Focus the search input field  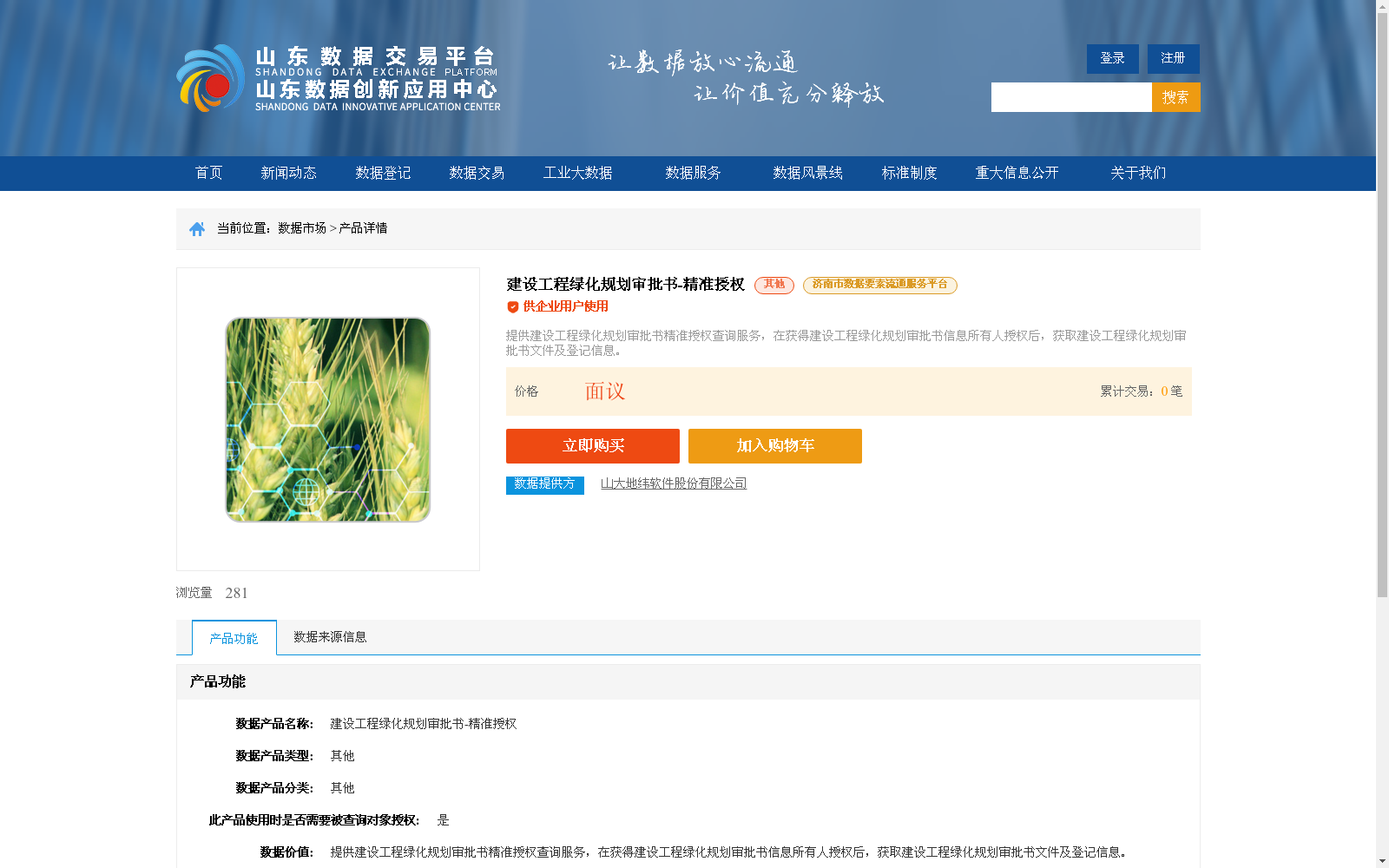tap(1071, 97)
